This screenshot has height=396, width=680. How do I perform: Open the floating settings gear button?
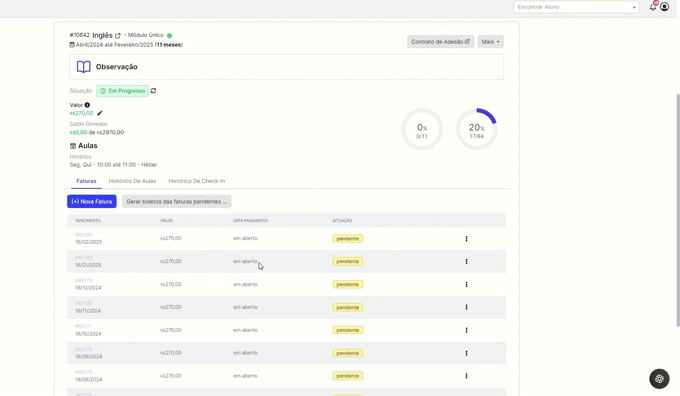pyautogui.click(x=659, y=379)
